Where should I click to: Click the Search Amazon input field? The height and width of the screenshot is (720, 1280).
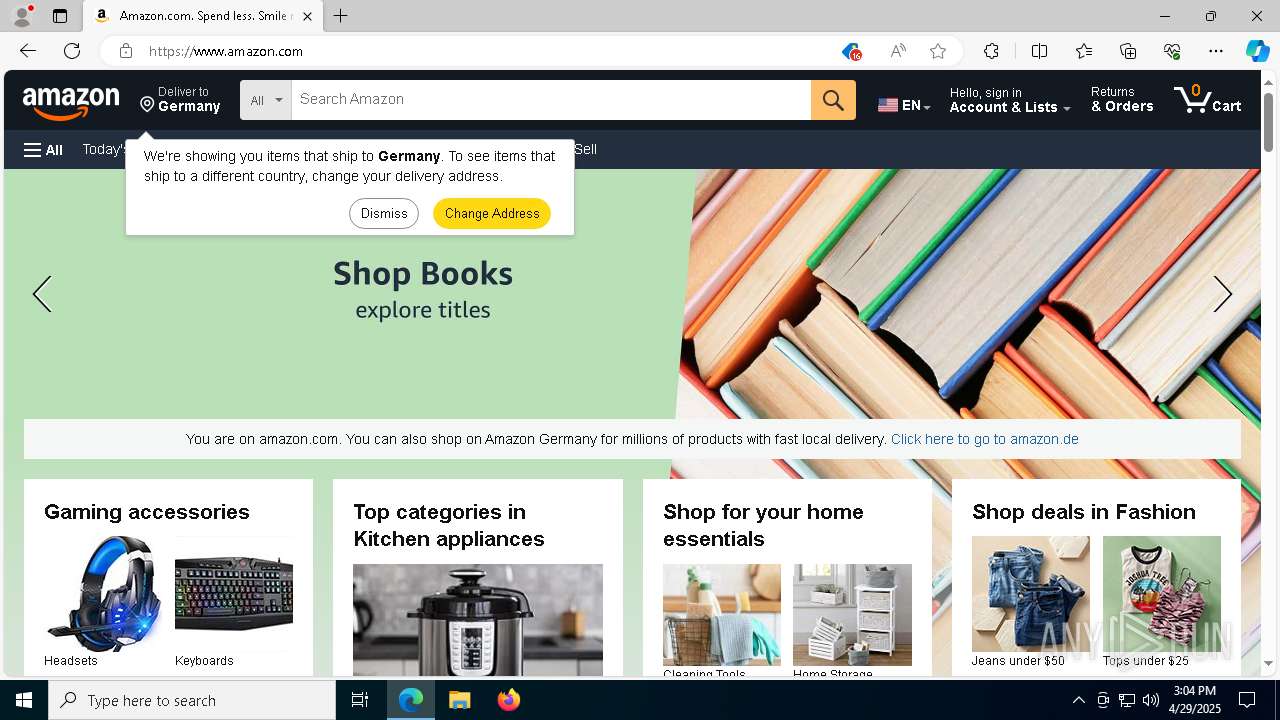(551, 100)
